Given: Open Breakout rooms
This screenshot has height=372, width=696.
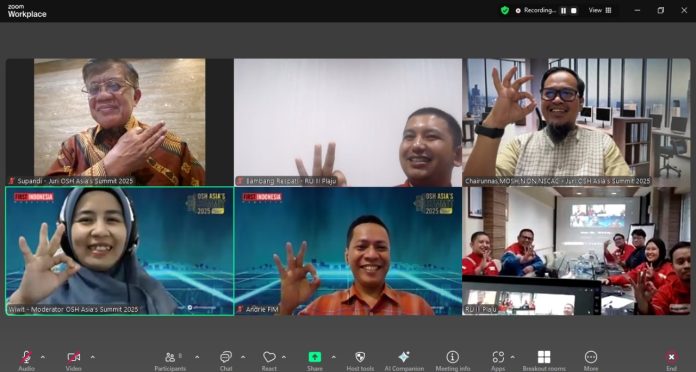Looking at the screenshot, I should click(544, 360).
